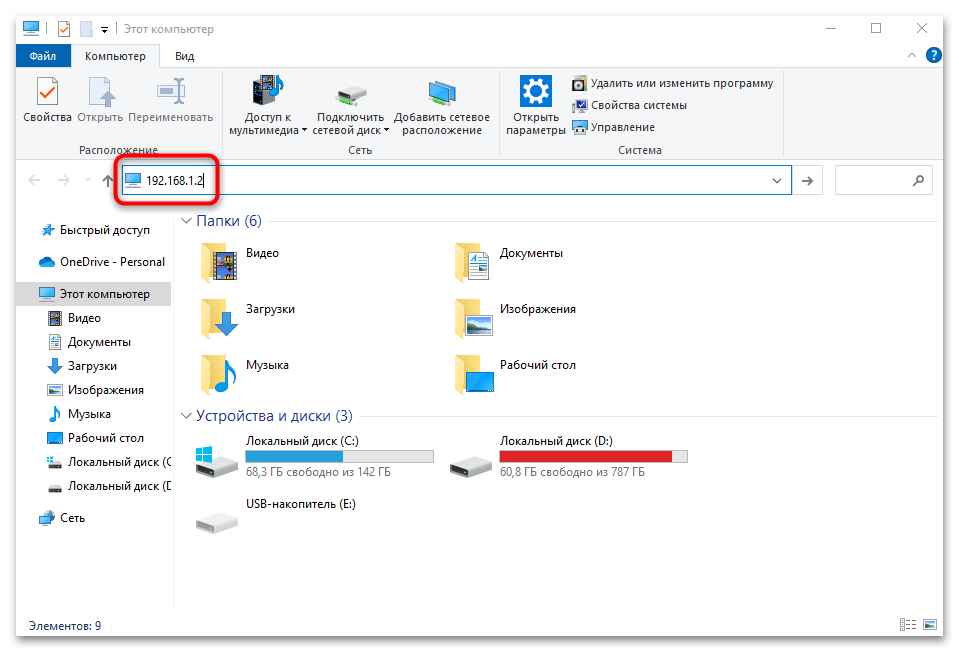The width and height of the screenshot is (959, 652).
Task: Expand the address bar history dropdown
Action: click(777, 180)
